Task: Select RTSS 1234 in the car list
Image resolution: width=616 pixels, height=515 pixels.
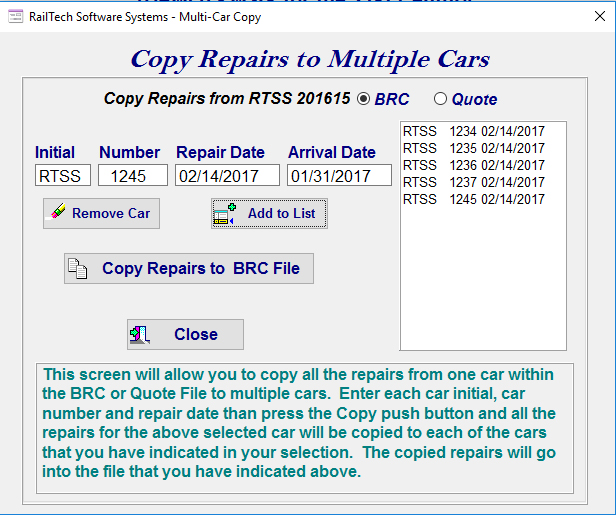Action: [473, 131]
